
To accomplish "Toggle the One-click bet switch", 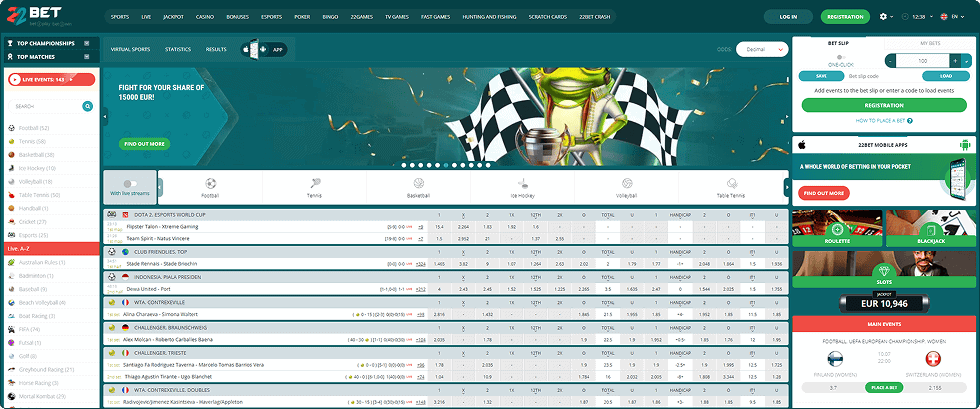I will click(840, 57).
